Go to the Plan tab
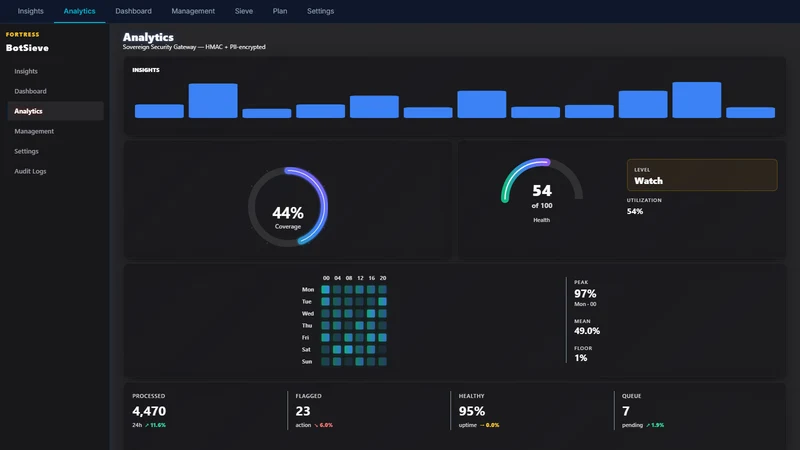 (280, 11)
